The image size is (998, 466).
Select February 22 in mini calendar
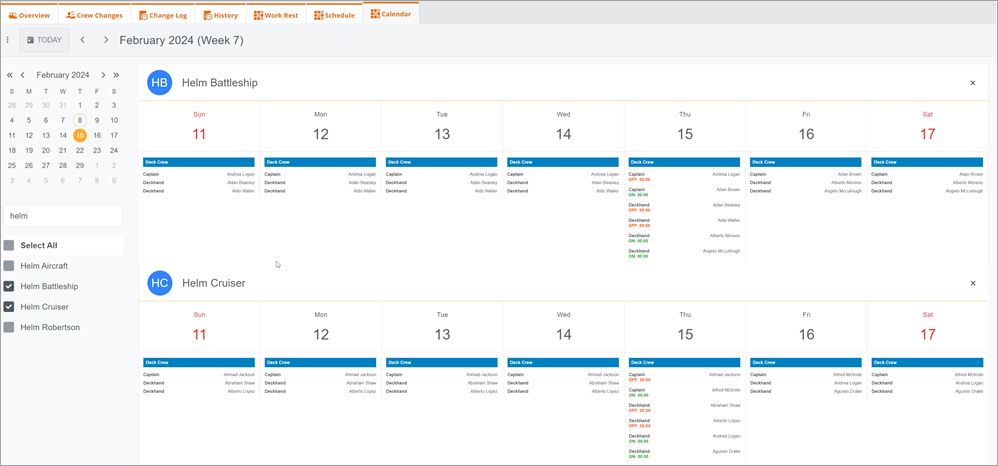point(80,151)
